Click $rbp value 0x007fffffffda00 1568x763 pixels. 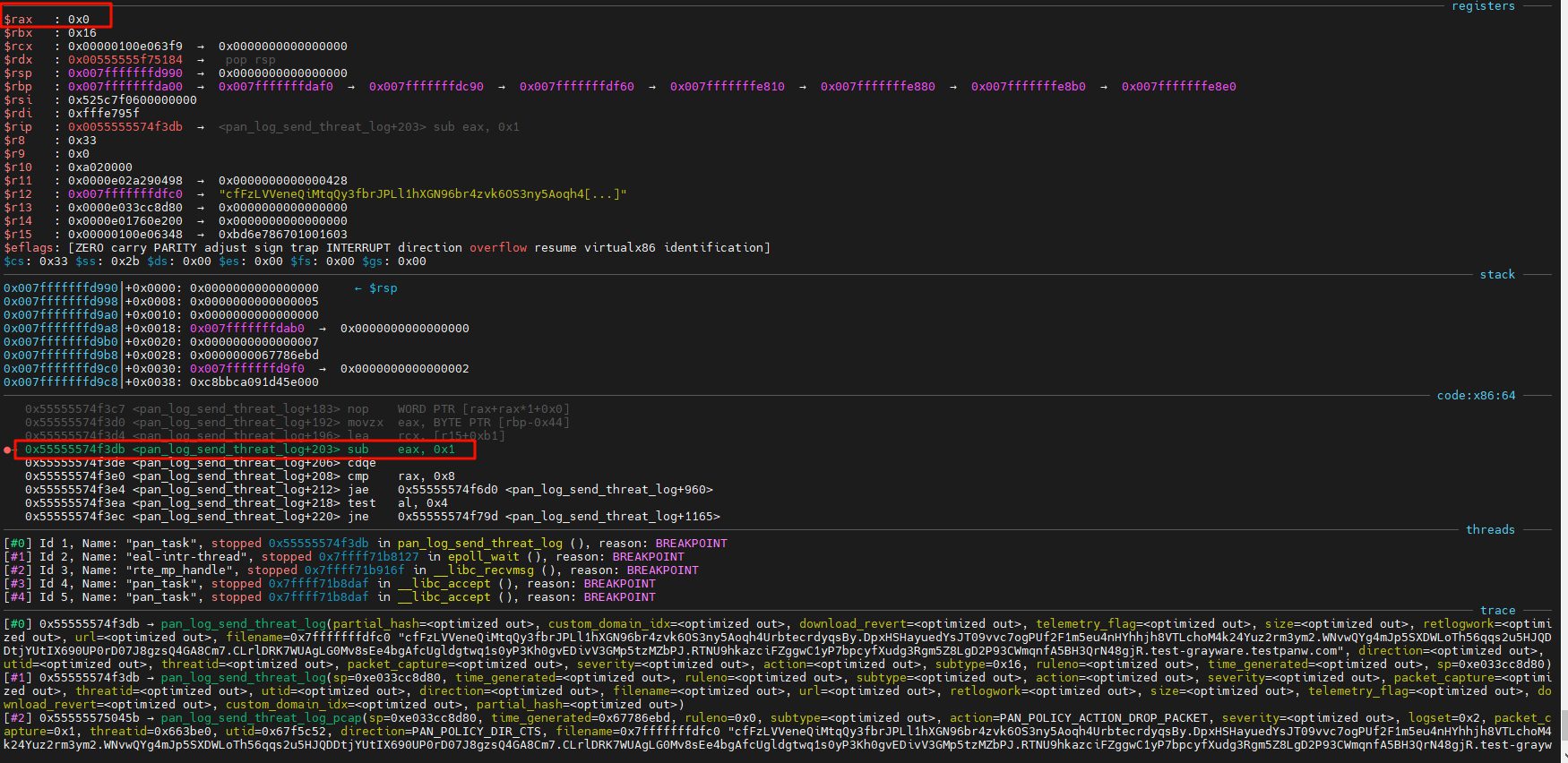125,86
